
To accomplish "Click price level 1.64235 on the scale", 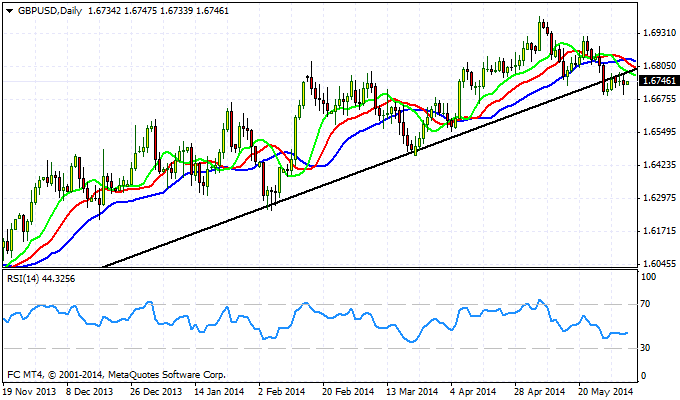I will point(659,165).
